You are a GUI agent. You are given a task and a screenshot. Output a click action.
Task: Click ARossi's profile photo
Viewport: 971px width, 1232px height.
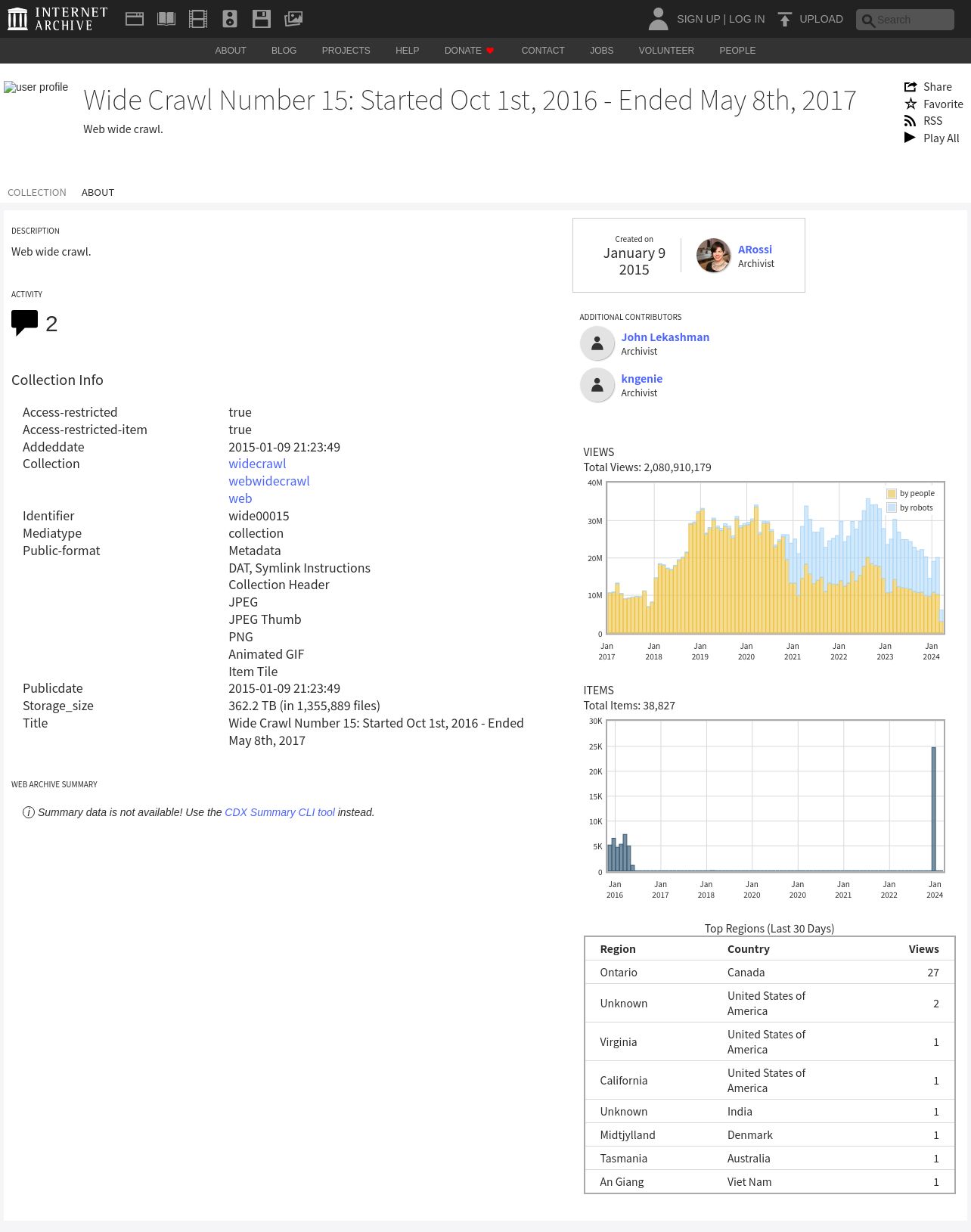point(713,255)
